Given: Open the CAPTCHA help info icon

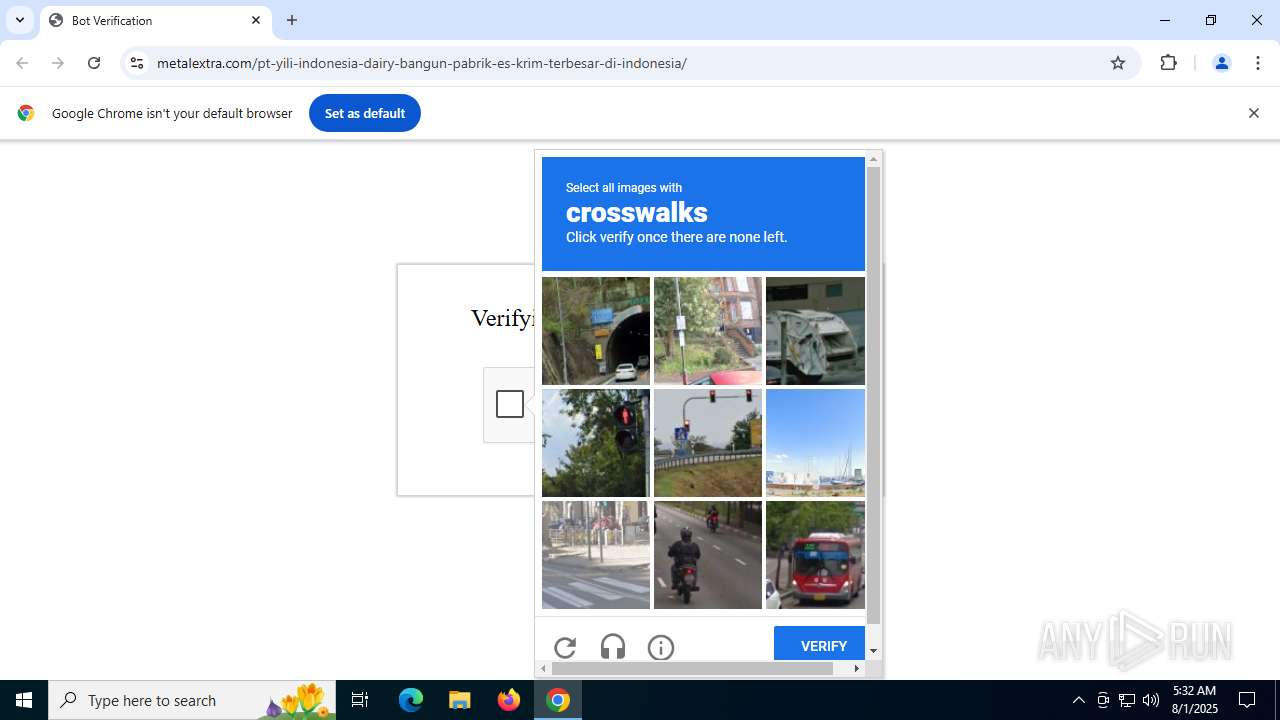Looking at the screenshot, I should 661,647.
